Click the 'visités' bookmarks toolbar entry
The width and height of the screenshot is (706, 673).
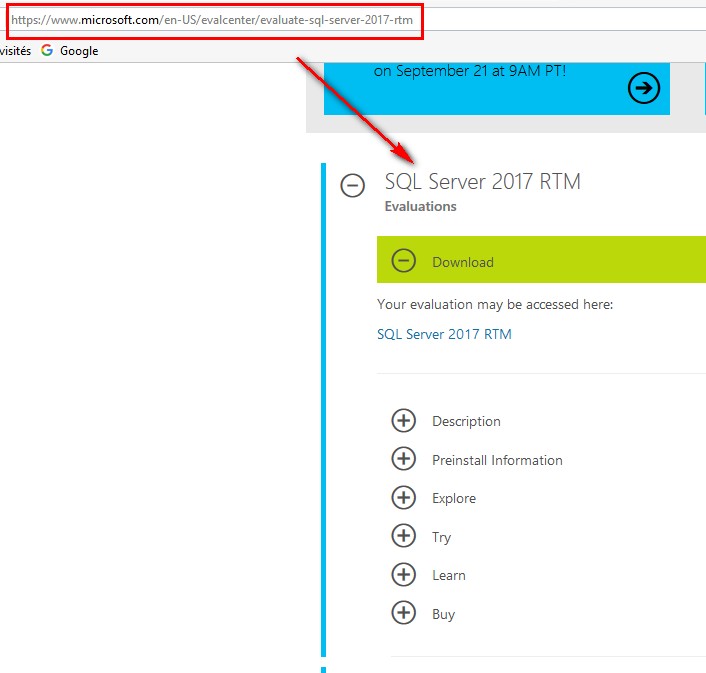tap(15, 51)
